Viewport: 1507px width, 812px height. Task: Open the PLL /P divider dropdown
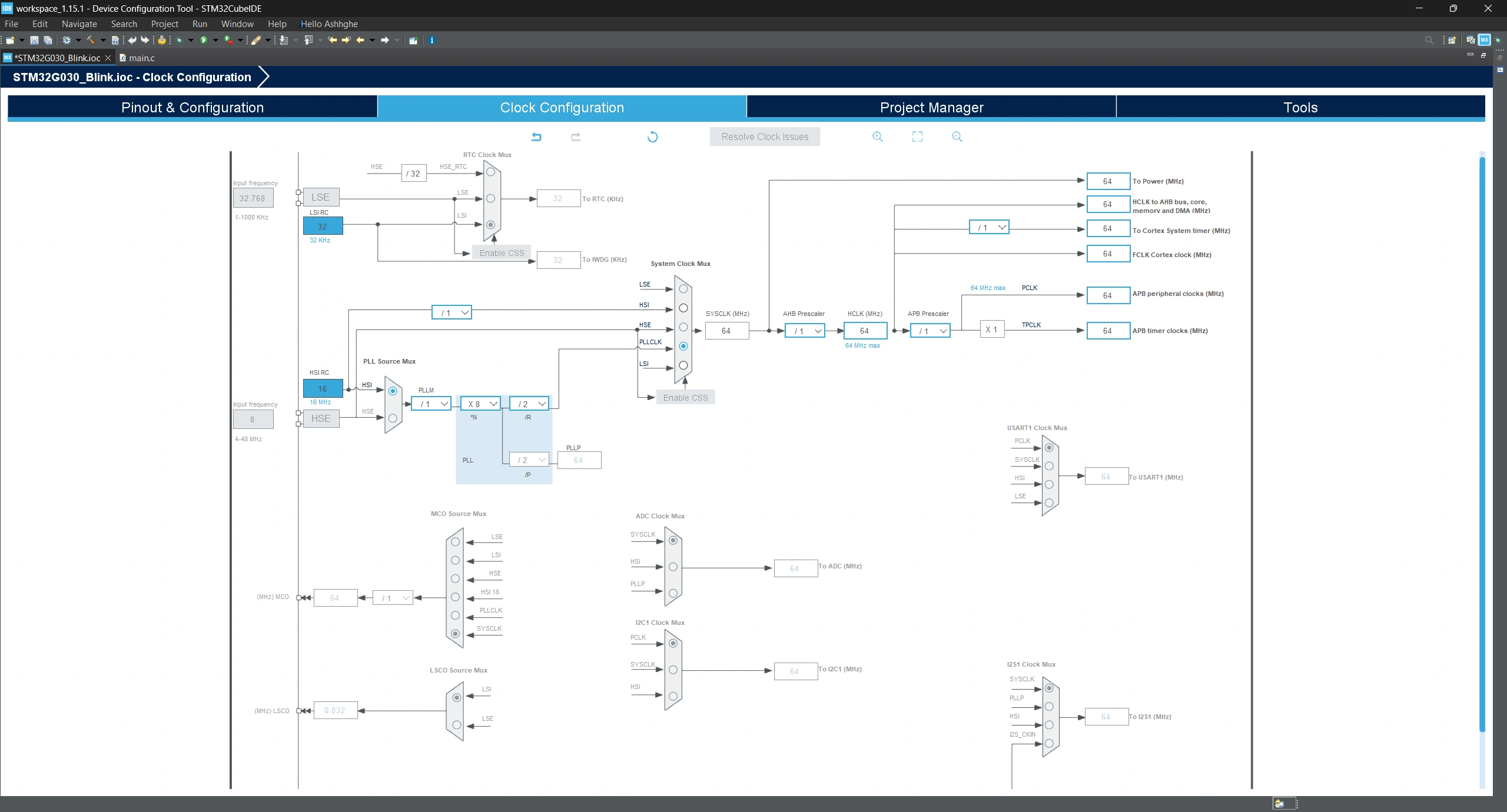(x=529, y=460)
